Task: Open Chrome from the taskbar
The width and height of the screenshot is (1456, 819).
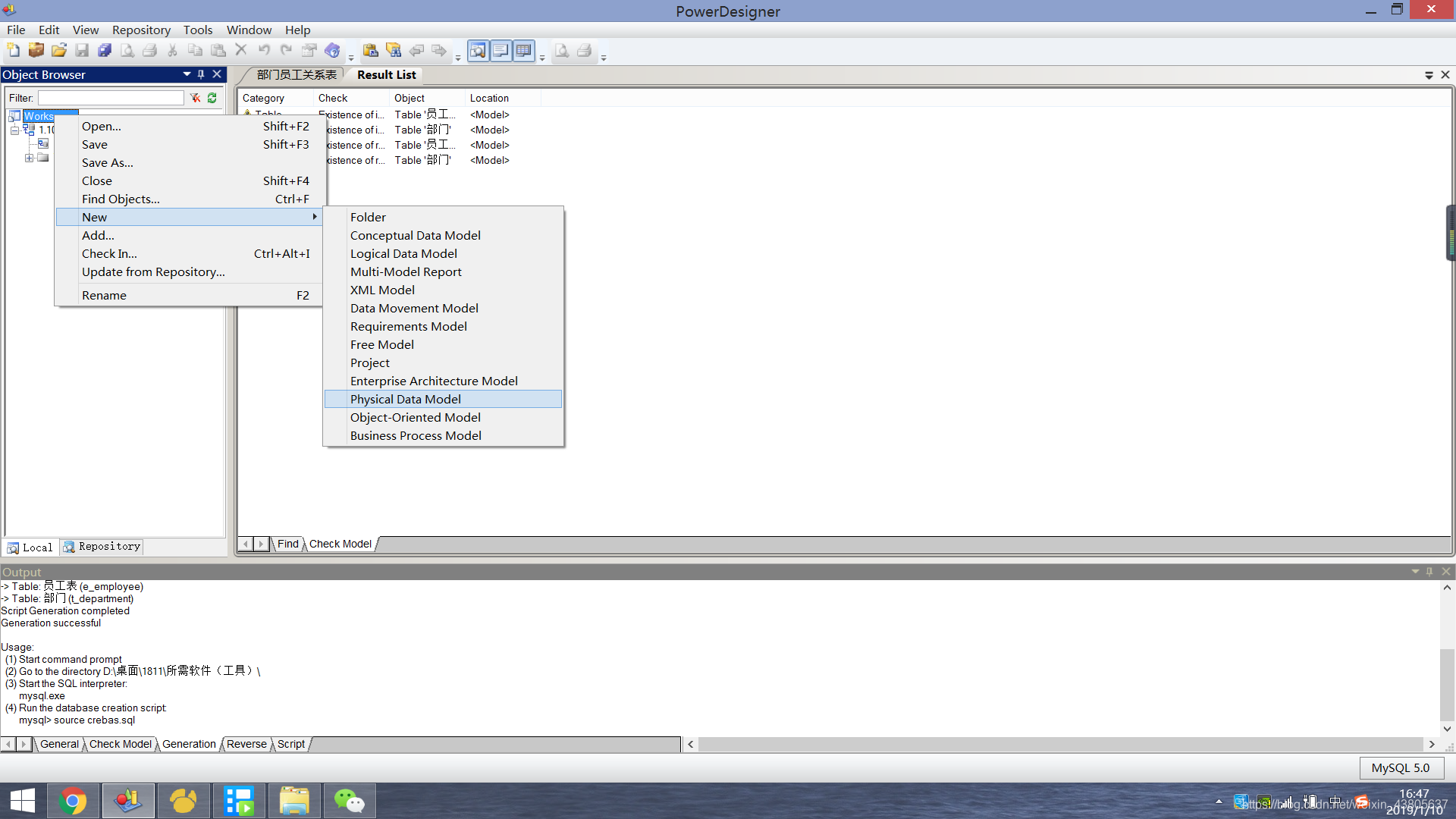Action: pos(73,801)
